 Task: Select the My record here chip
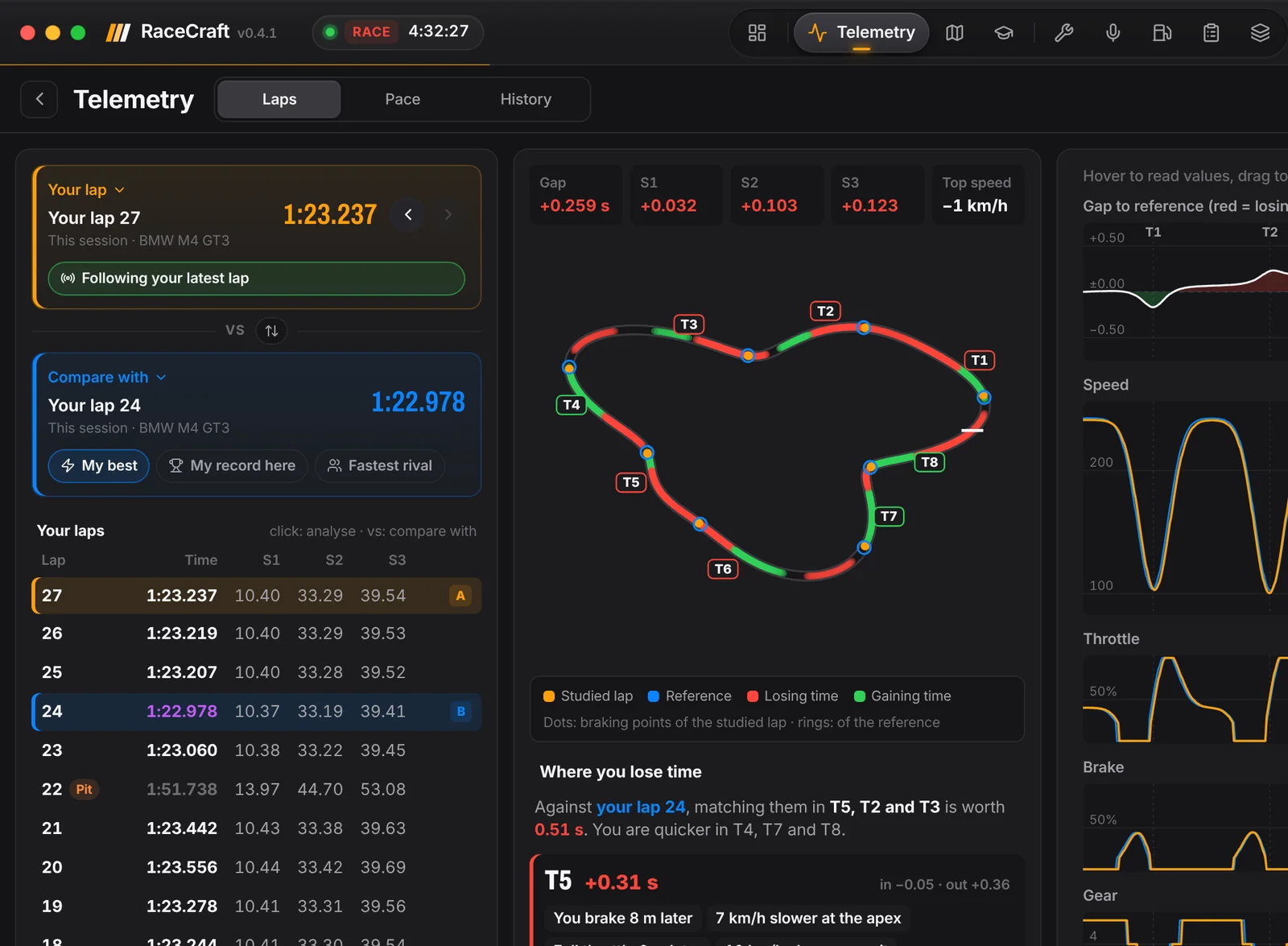[232, 466]
